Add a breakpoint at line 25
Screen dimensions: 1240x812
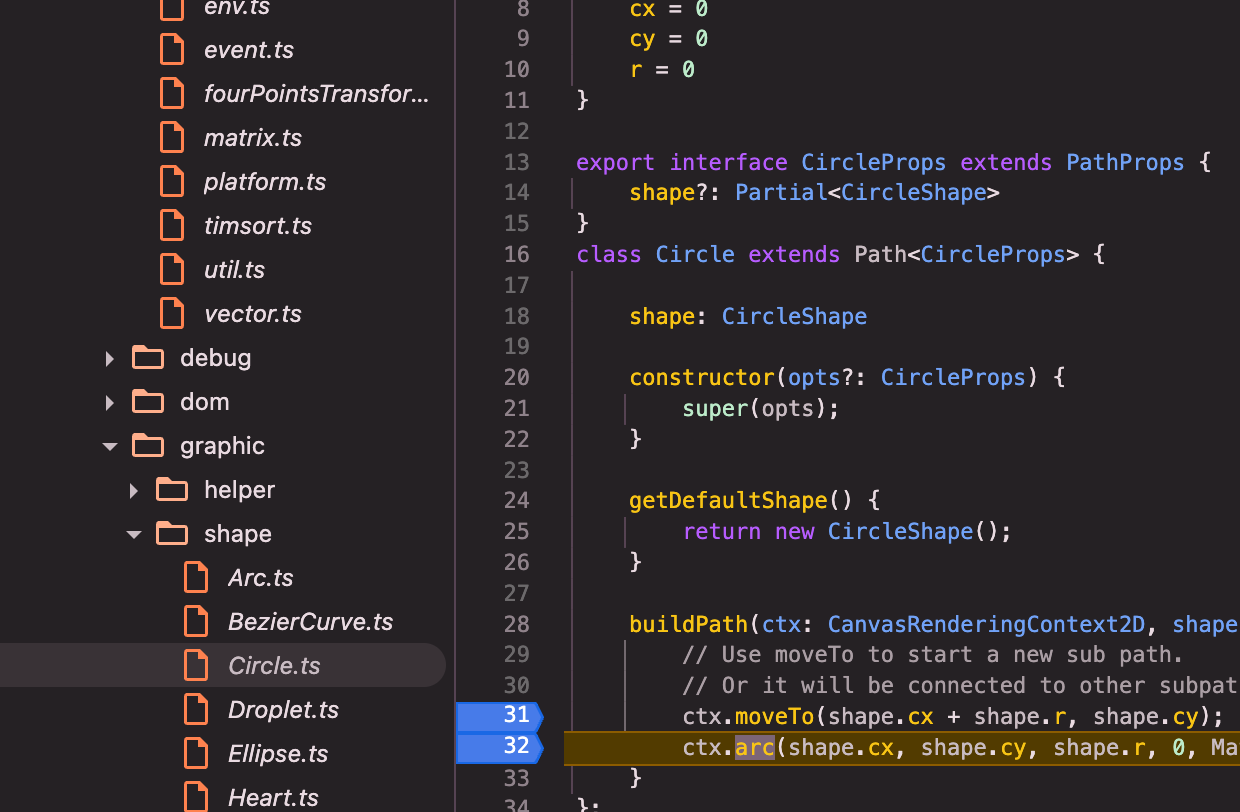click(x=516, y=531)
